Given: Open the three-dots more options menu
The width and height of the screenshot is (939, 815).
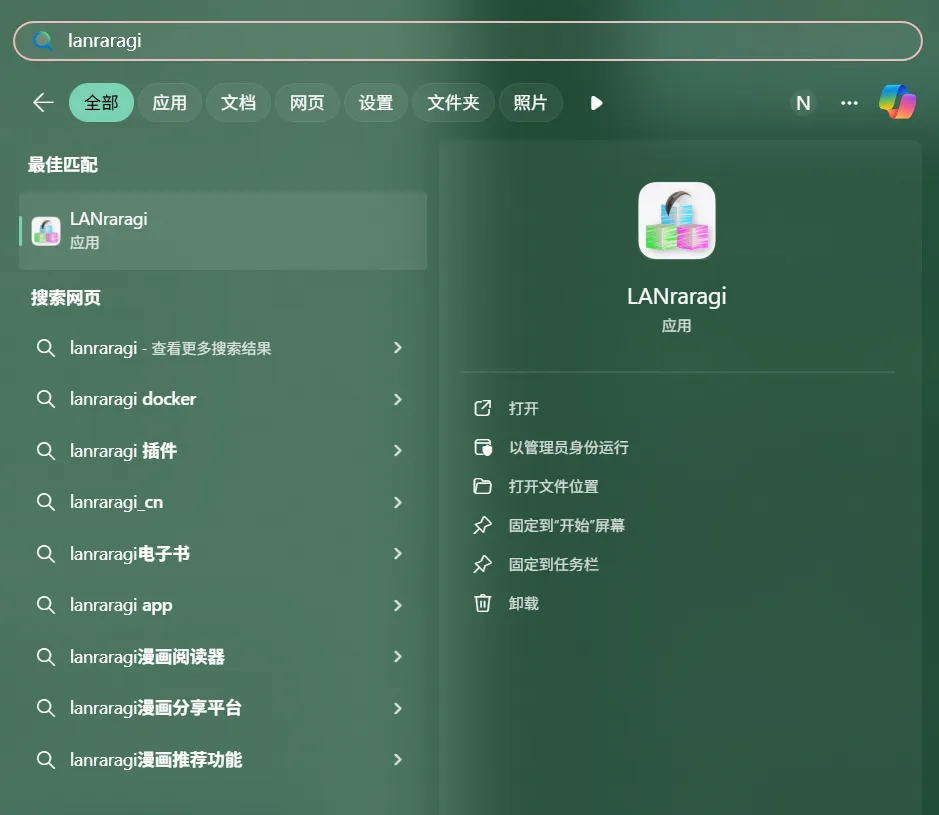Looking at the screenshot, I should (849, 102).
